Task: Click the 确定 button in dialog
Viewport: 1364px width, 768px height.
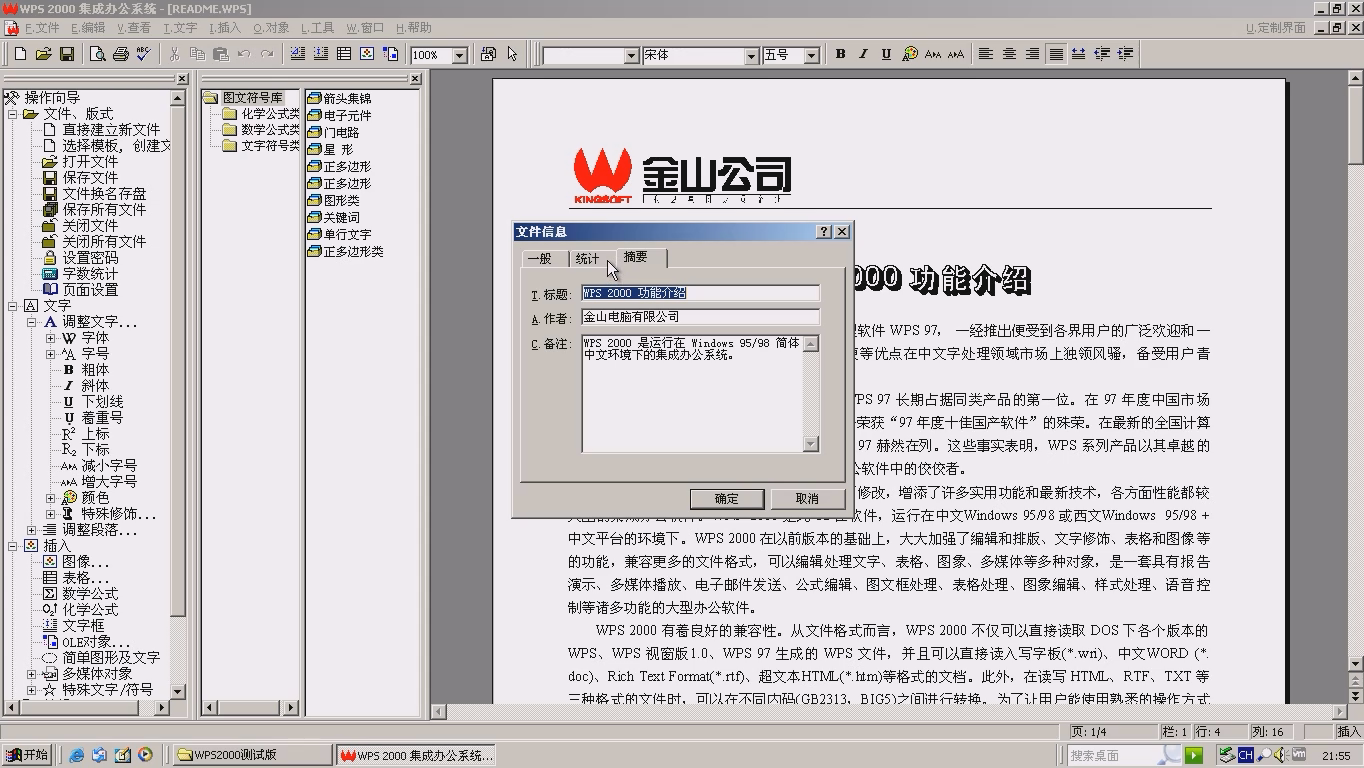Action: point(727,499)
